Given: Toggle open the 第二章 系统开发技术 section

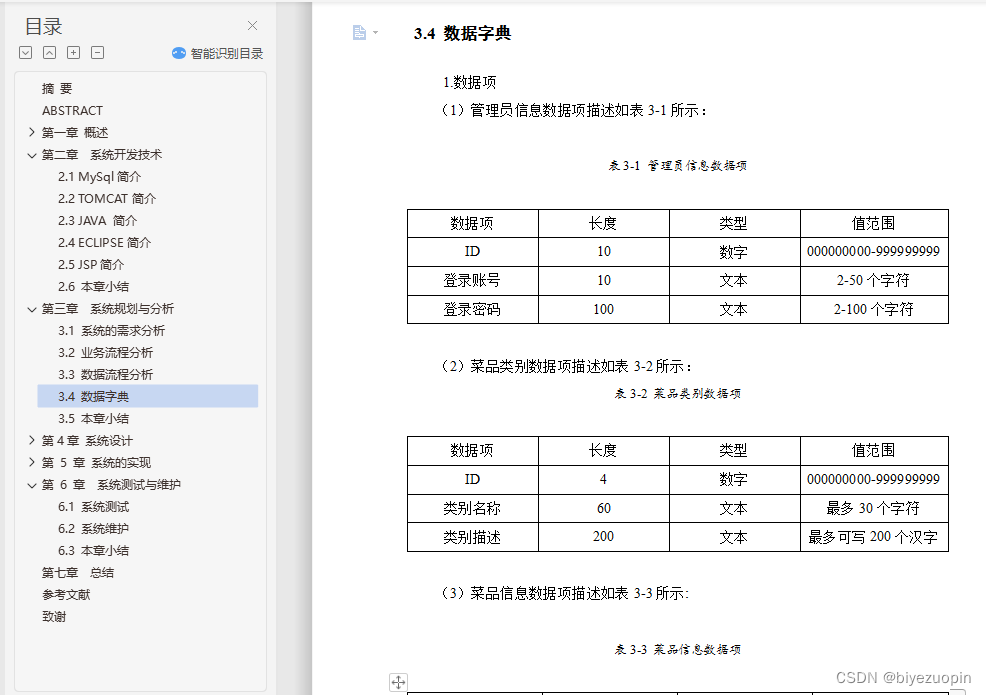Looking at the screenshot, I should [31, 154].
